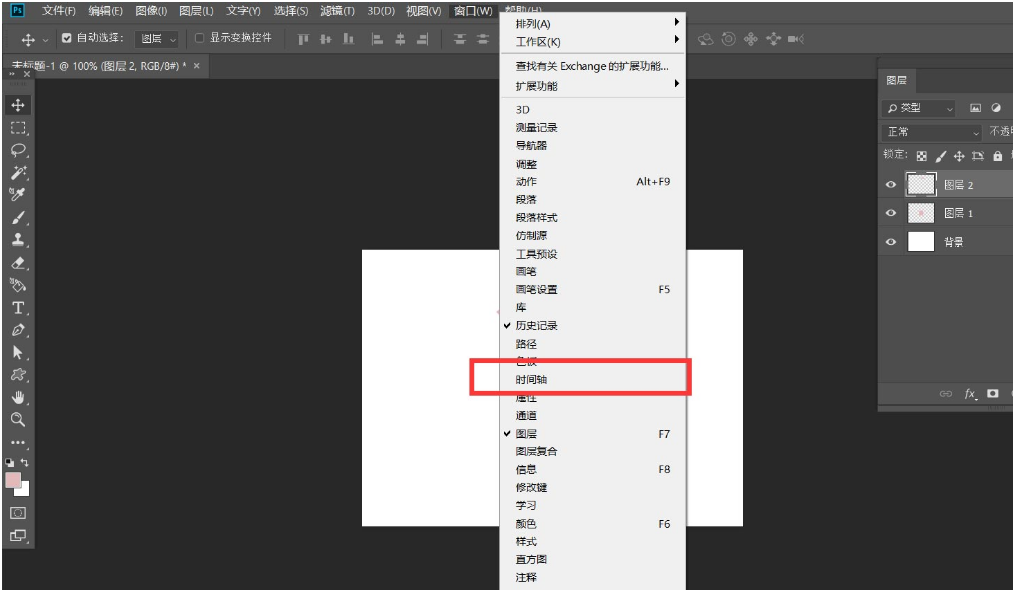Click the swap foreground/background colors icon
The height and width of the screenshot is (590, 1013).
[25, 463]
